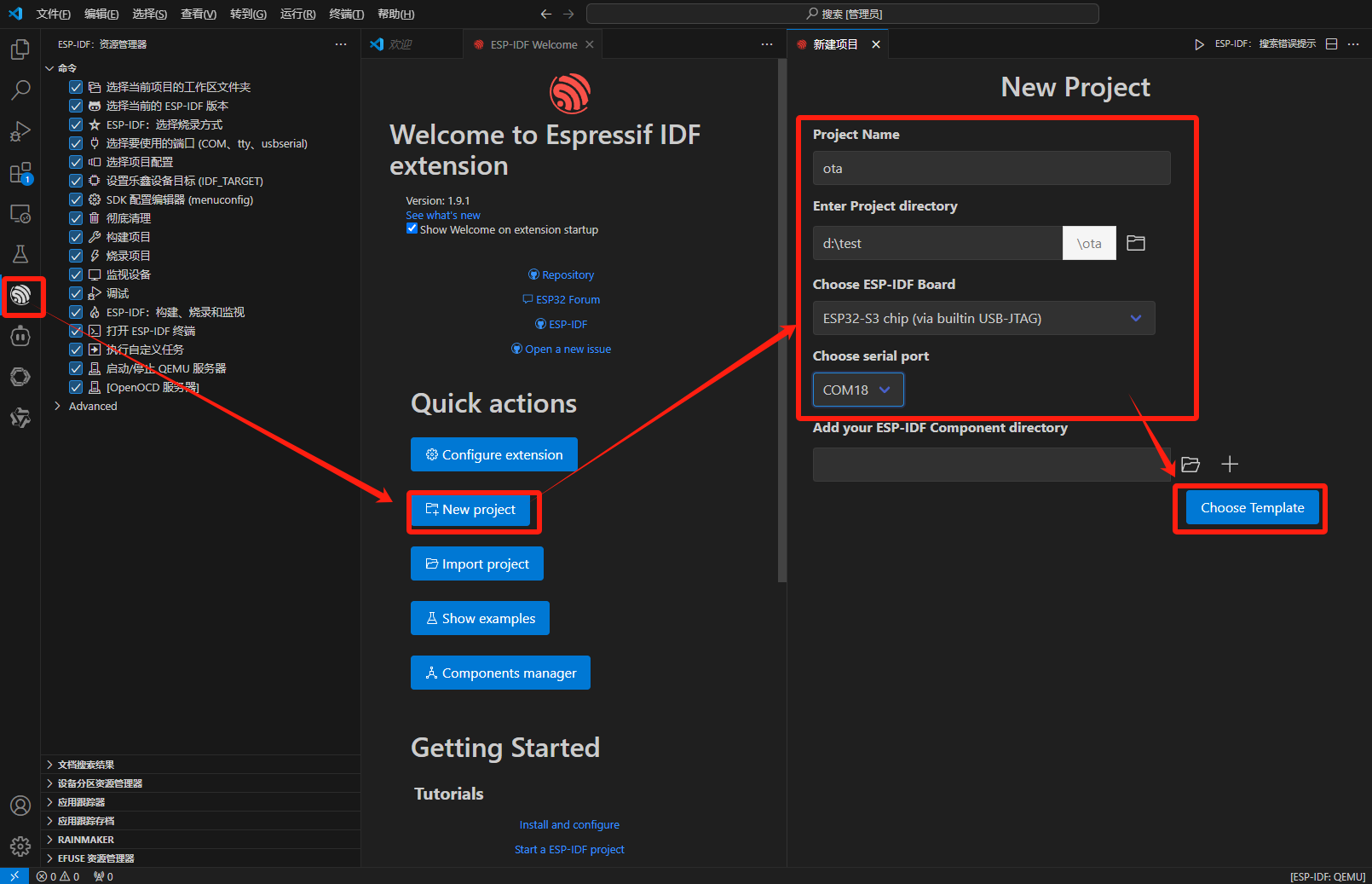Screen dimensions: 1372x884
Task: Open Run and Debug view
Action: click(x=20, y=131)
